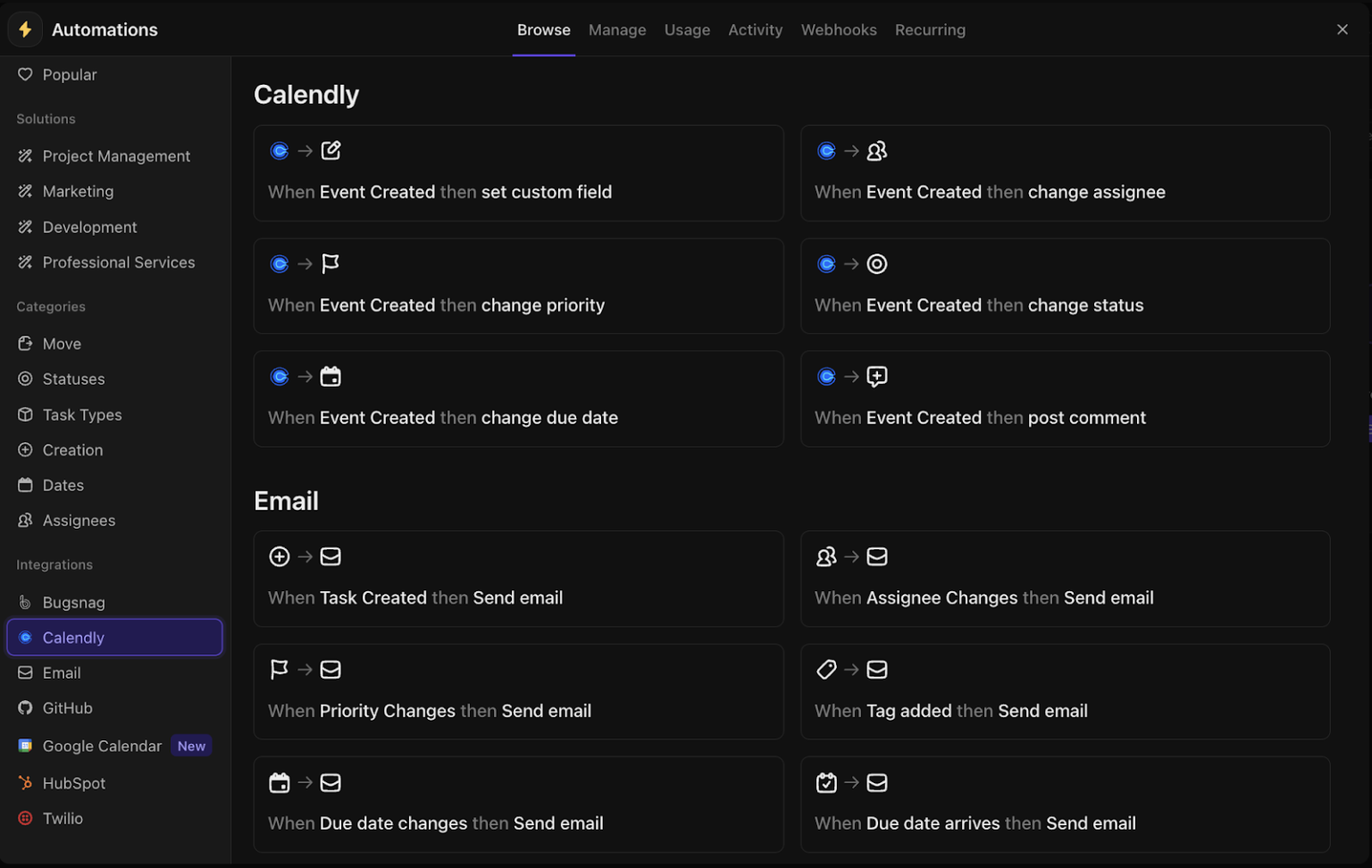Click the Twilio integration icon
The height and width of the screenshot is (868, 1372).
pos(26,818)
